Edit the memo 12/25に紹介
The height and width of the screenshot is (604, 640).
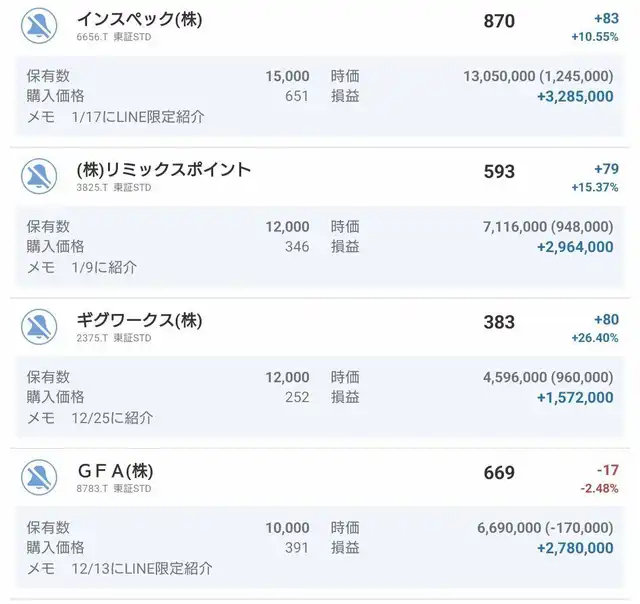coord(112,418)
